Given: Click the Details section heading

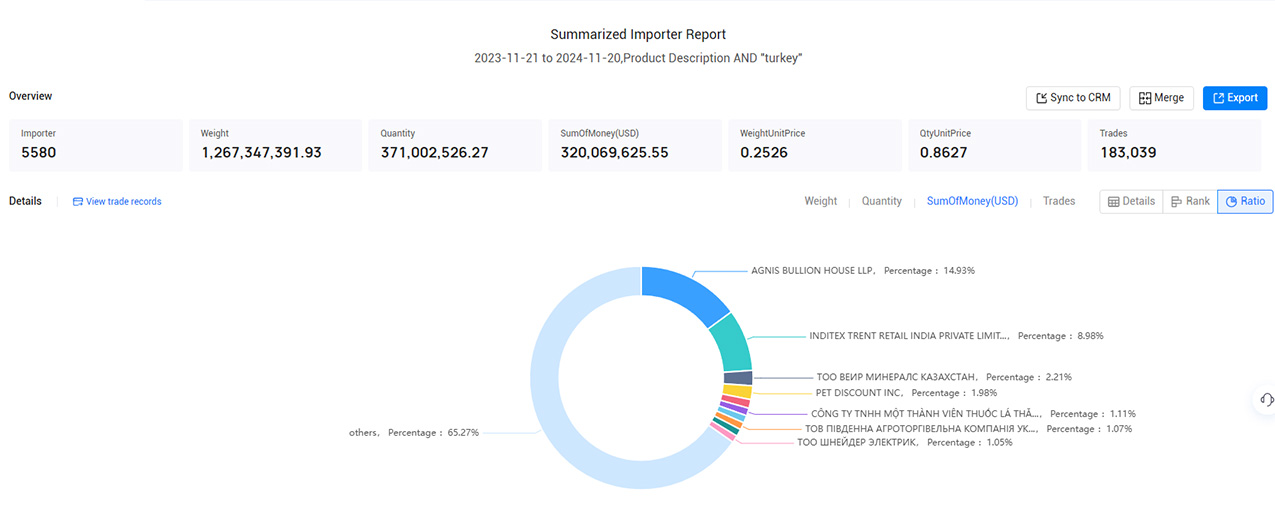Looking at the screenshot, I should [x=26, y=201].
